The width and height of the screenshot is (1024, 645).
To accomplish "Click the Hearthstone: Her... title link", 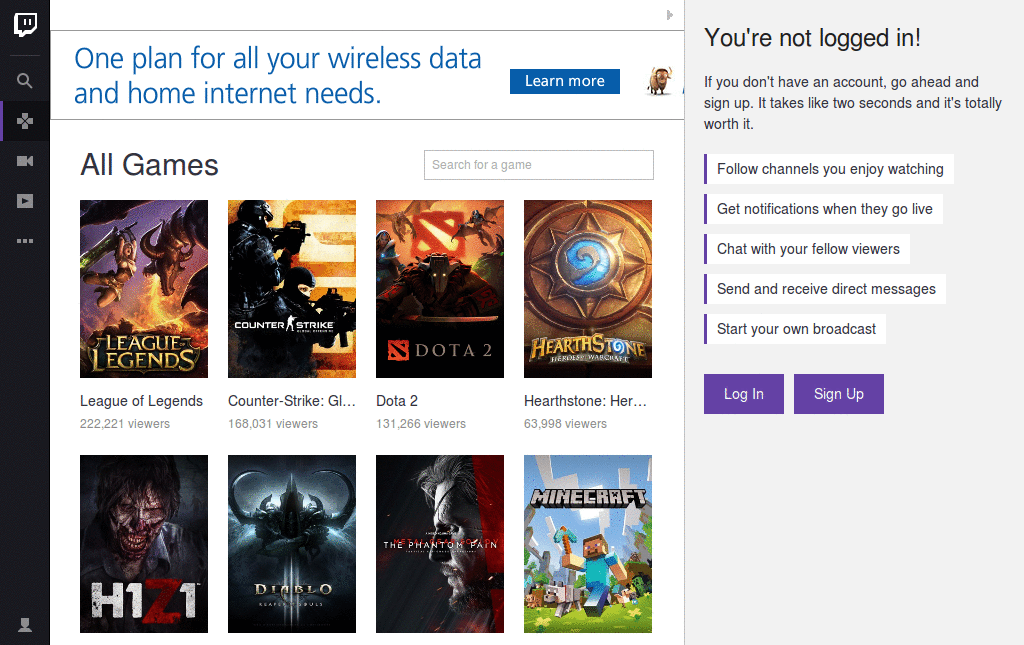I will [x=585, y=401].
